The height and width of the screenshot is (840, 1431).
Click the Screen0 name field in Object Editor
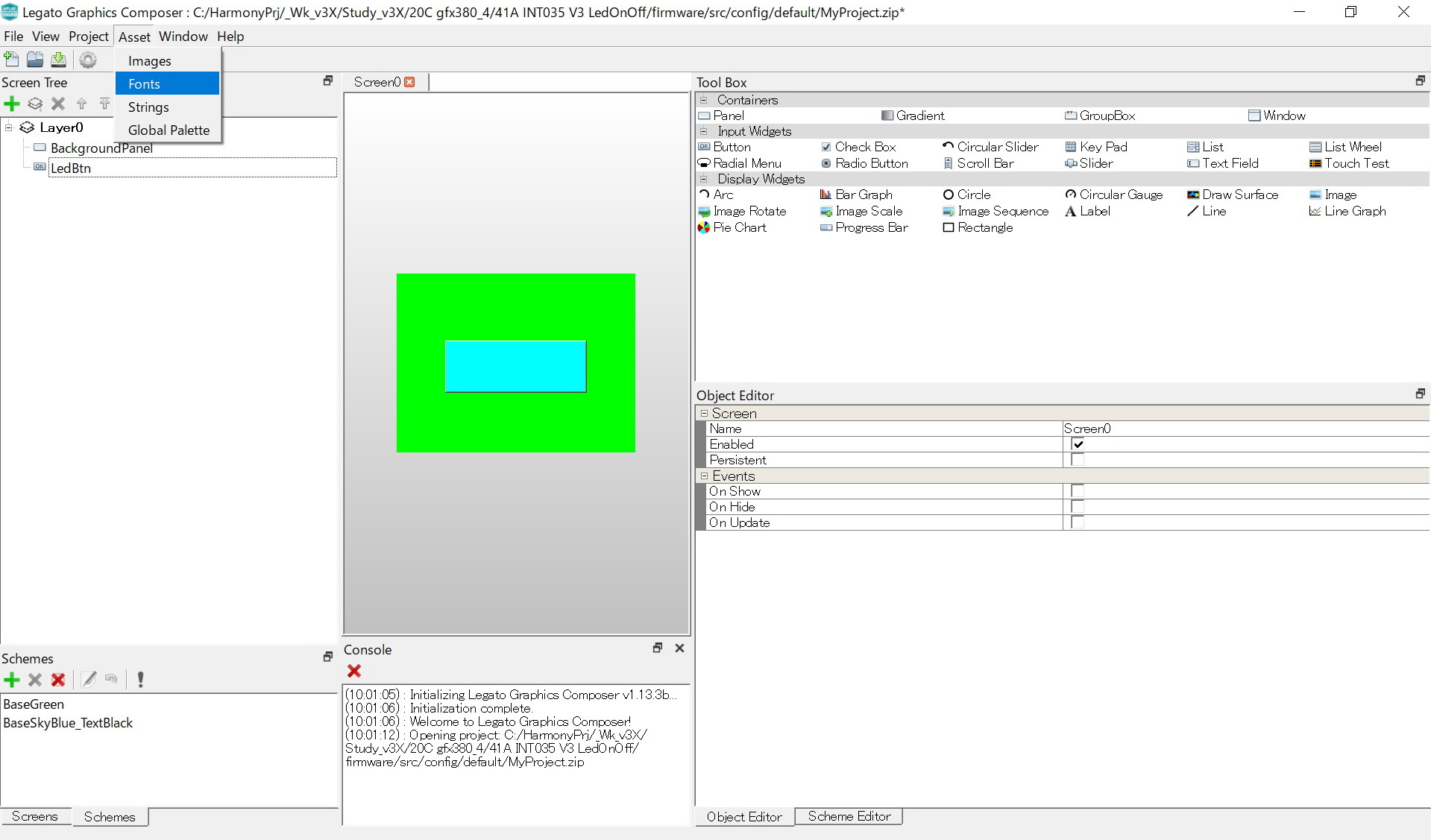(1245, 429)
